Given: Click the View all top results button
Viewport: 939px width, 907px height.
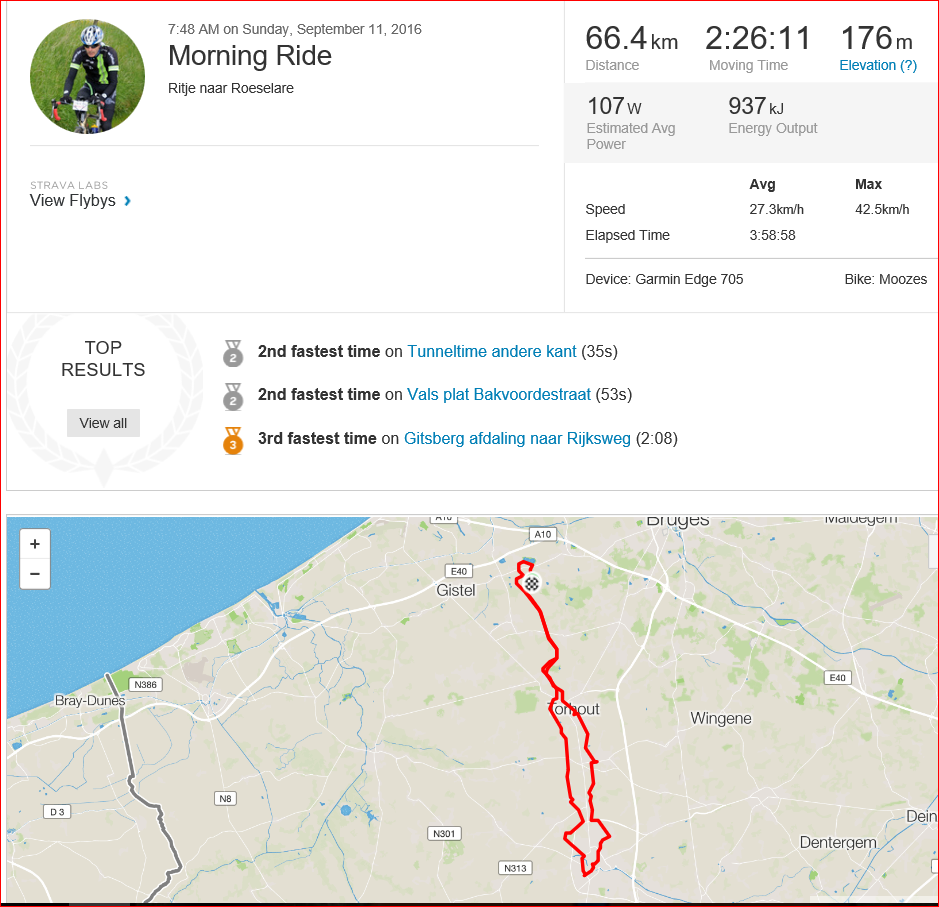Looking at the screenshot, I should 103,423.
